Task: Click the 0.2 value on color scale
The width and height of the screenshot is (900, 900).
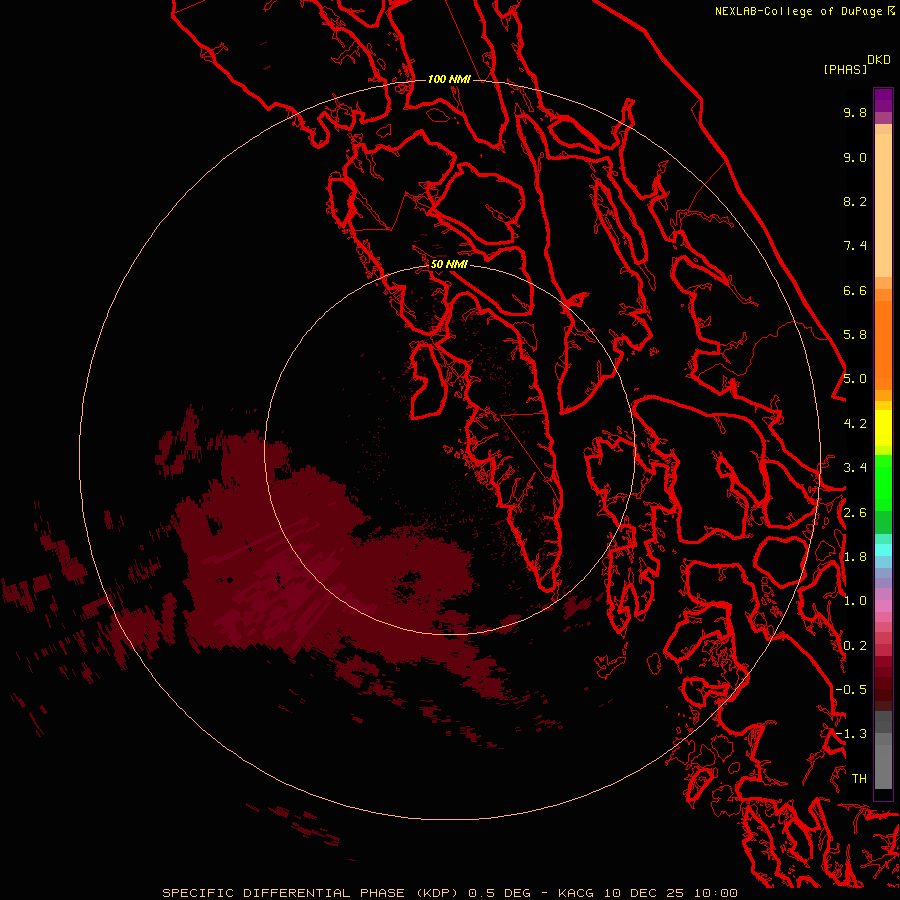Action: (x=855, y=646)
